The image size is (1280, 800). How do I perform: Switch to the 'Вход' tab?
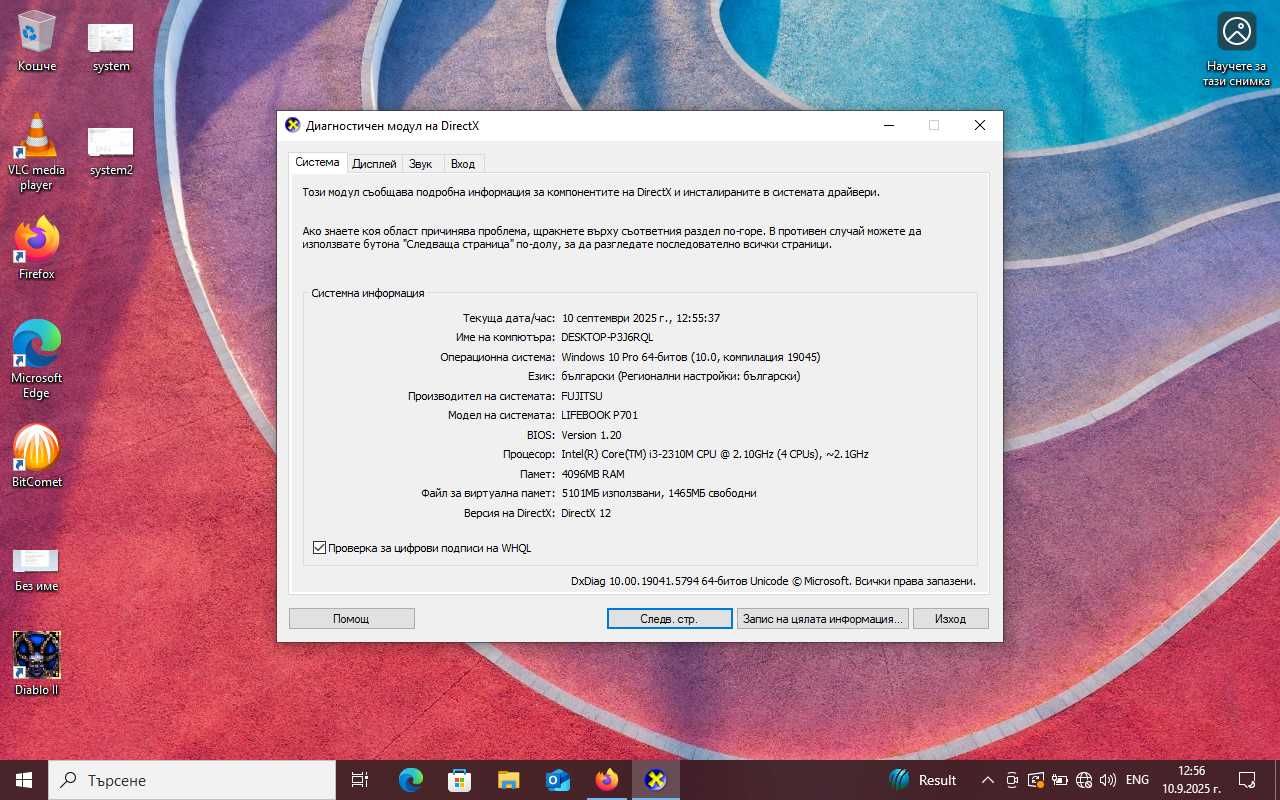(463, 164)
